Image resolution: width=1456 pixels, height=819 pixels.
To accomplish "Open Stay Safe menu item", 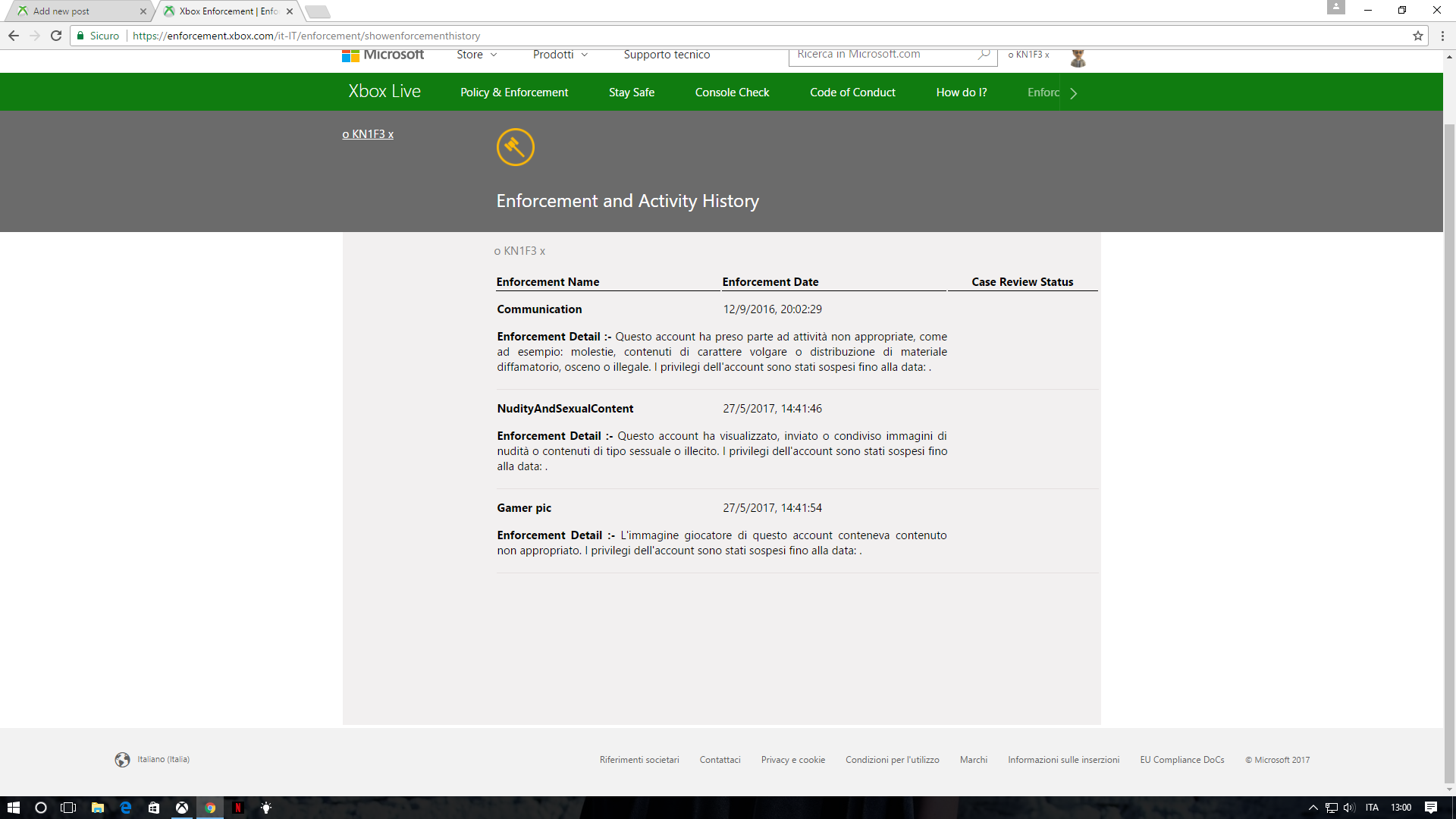I will (632, 93).
